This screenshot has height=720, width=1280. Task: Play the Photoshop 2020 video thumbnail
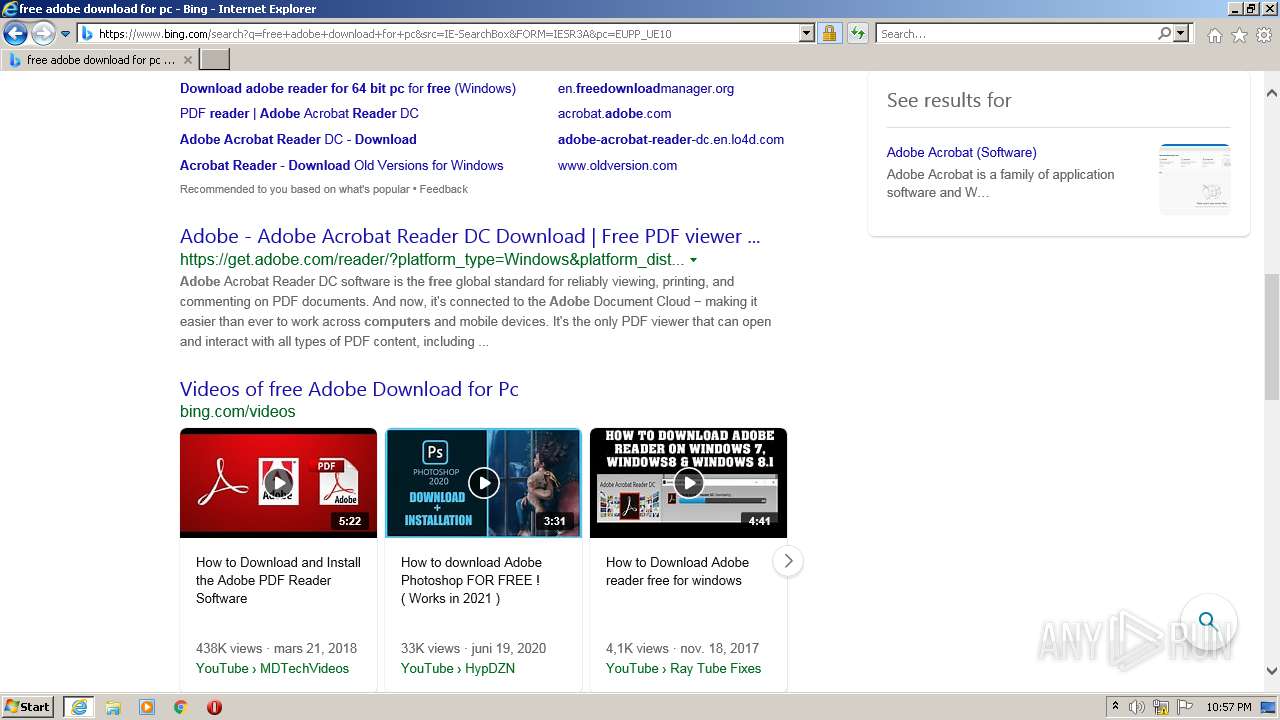[483, 483]
